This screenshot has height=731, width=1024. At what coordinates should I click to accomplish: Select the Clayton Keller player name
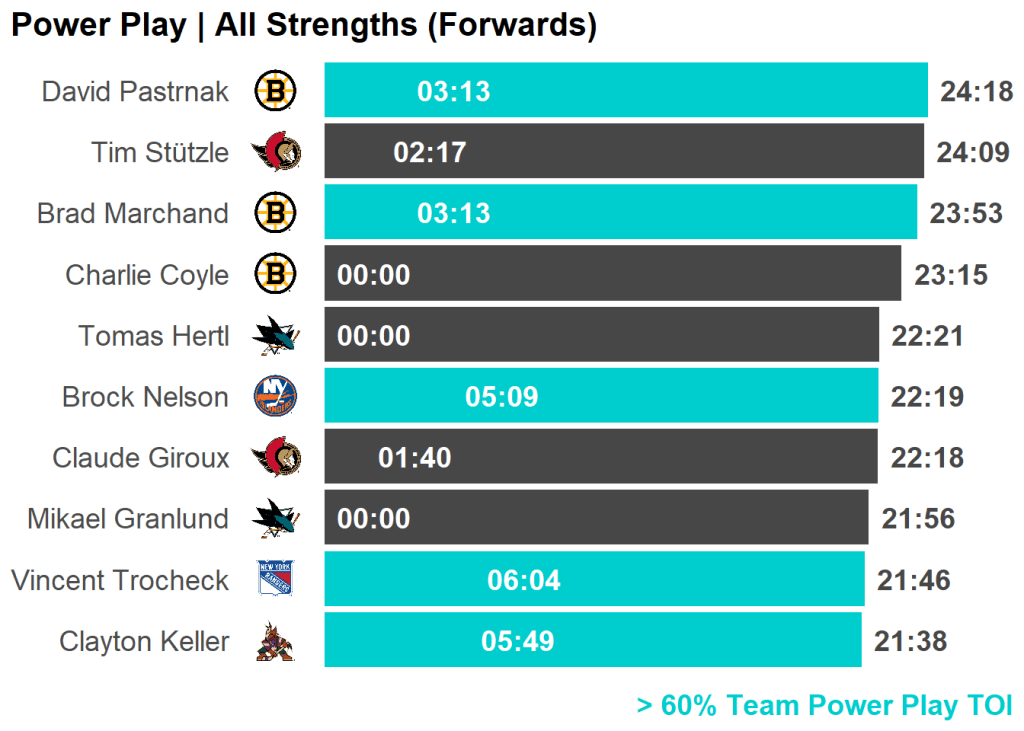tap(144, 641)
